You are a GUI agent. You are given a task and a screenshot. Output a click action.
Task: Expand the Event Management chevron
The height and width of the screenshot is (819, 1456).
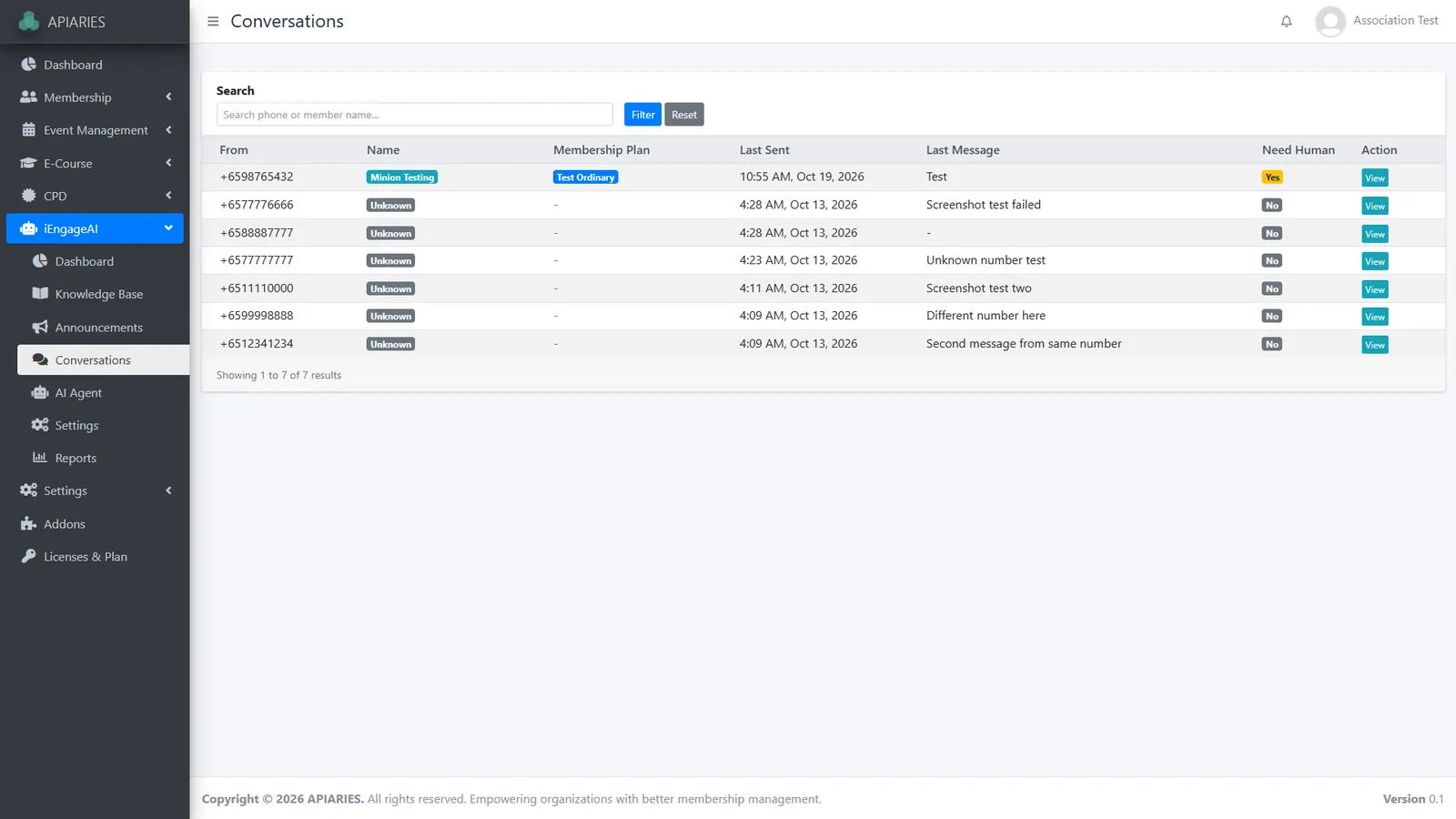coord(168,130)
